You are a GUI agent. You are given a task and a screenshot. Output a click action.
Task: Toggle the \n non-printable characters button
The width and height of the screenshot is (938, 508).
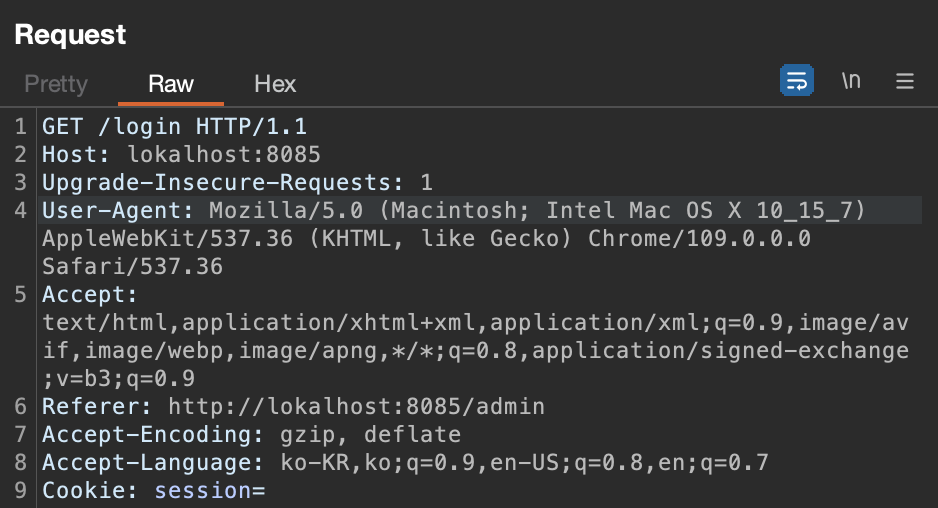tap(851, 80)
